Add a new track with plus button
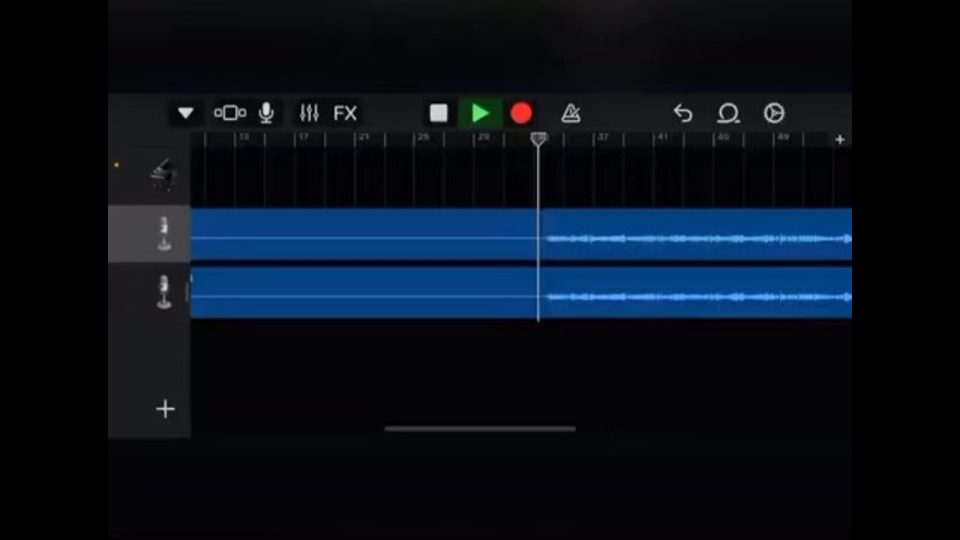The image size is (960, 540). tap(165, 409)
